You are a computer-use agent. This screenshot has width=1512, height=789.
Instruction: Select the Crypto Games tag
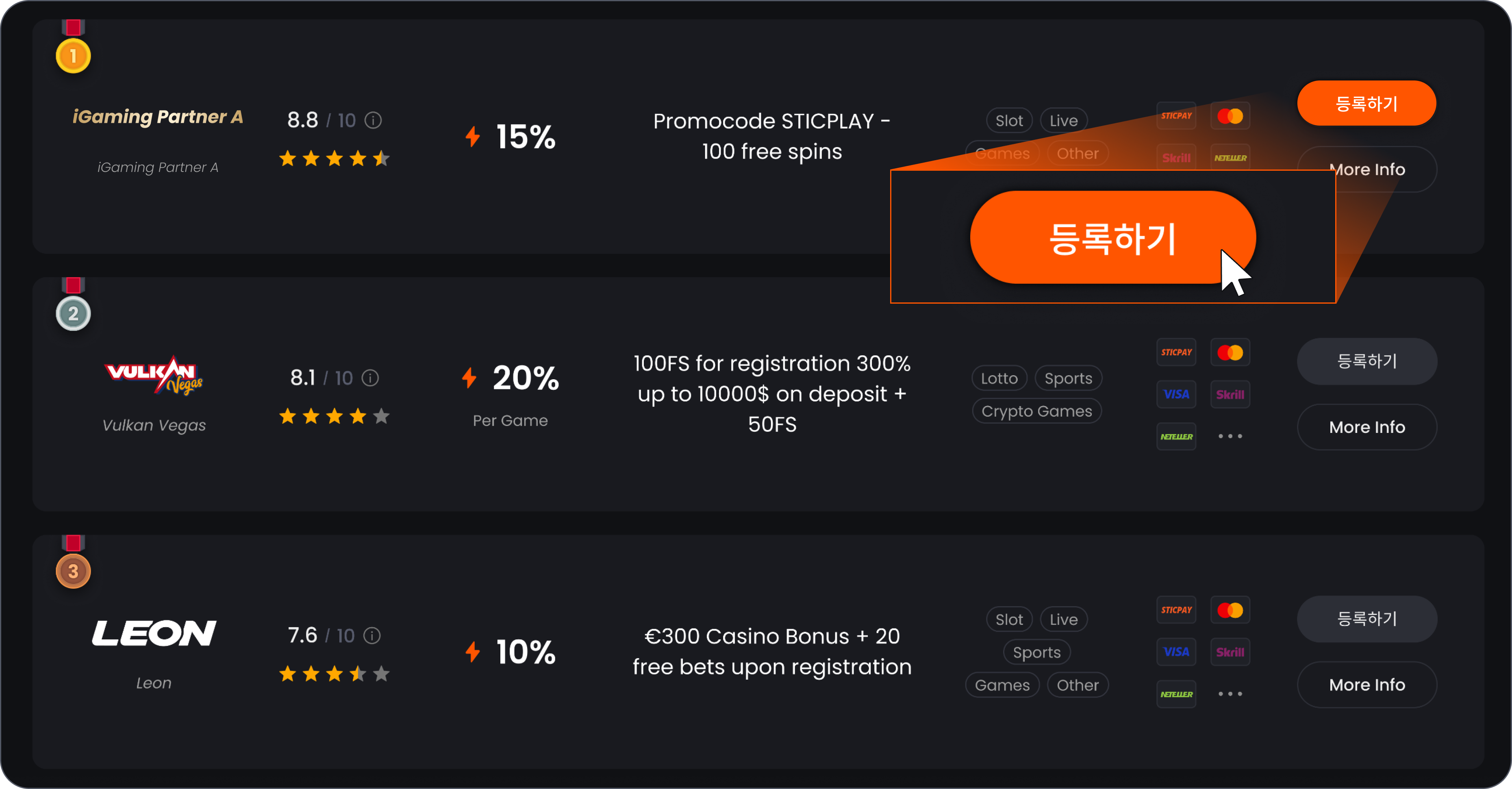pos(1036,411)
